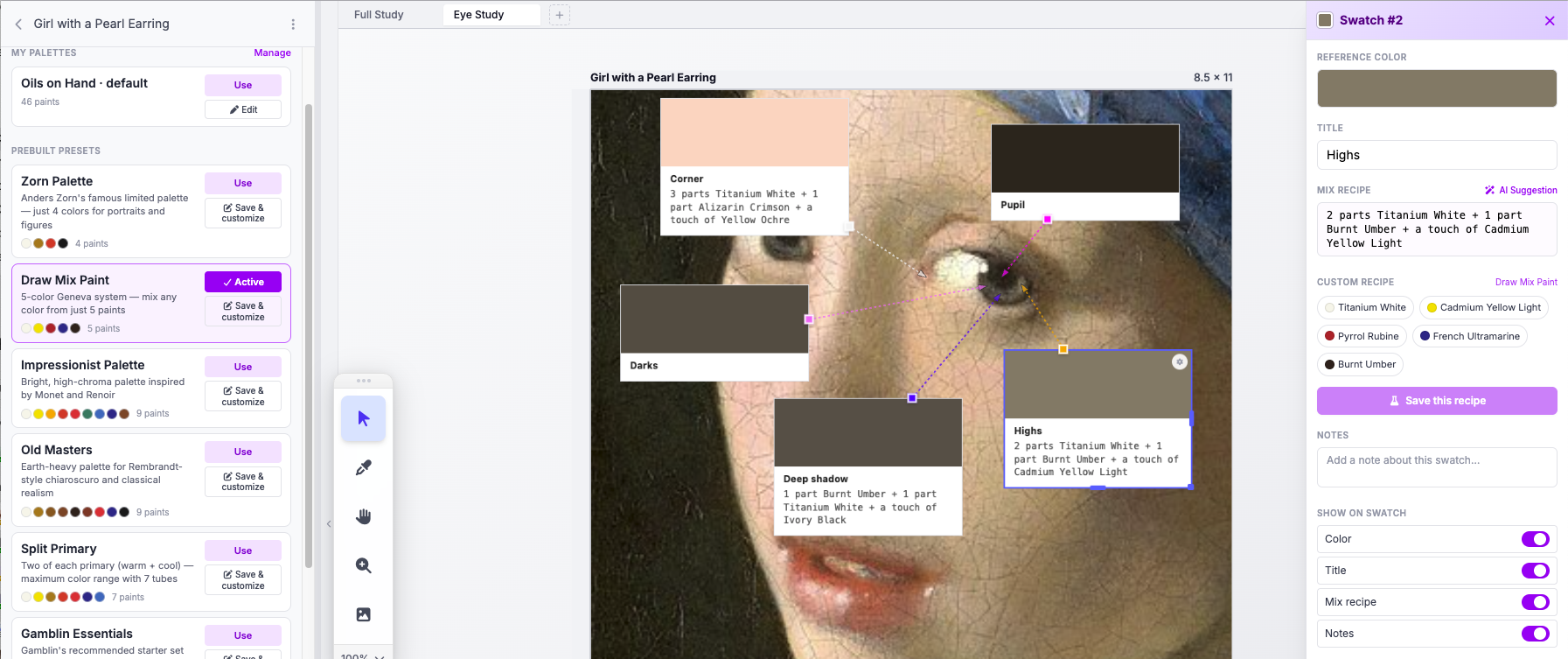Collapse the left sidebar chevron

(x=329, y=524)
